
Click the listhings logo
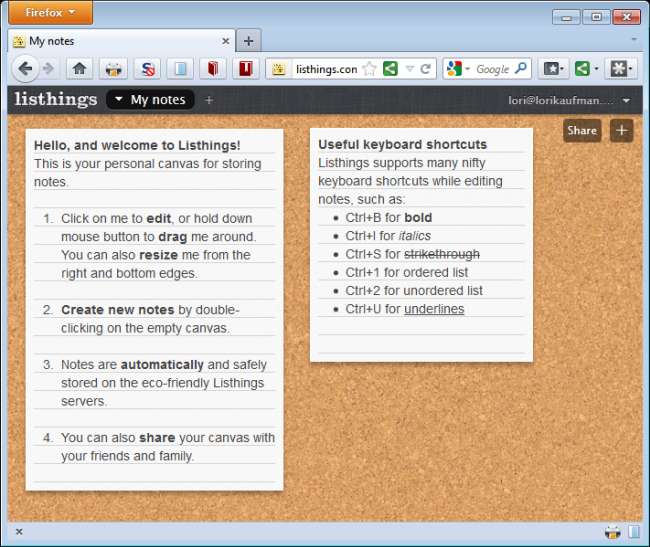tap(56, 99)
